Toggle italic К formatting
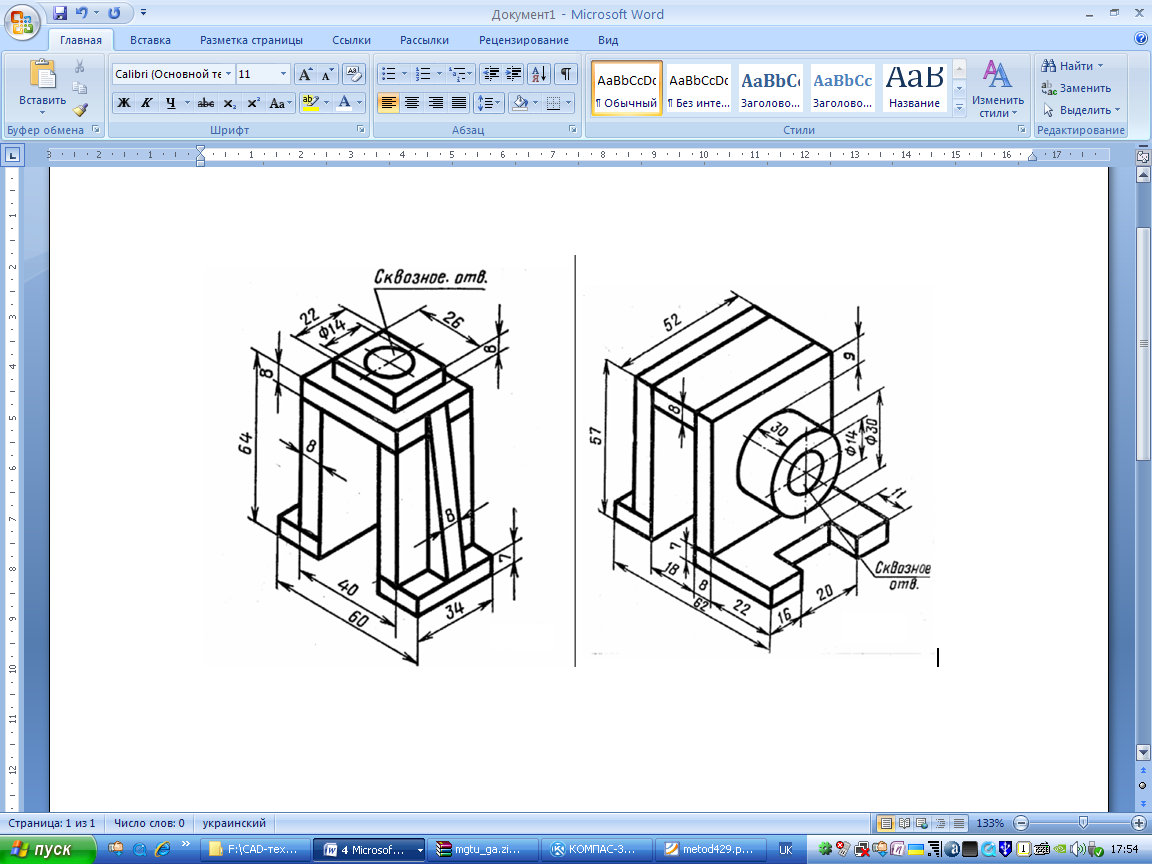The height and width of the screenshot is (864, 1152). [x=147, y=103]
